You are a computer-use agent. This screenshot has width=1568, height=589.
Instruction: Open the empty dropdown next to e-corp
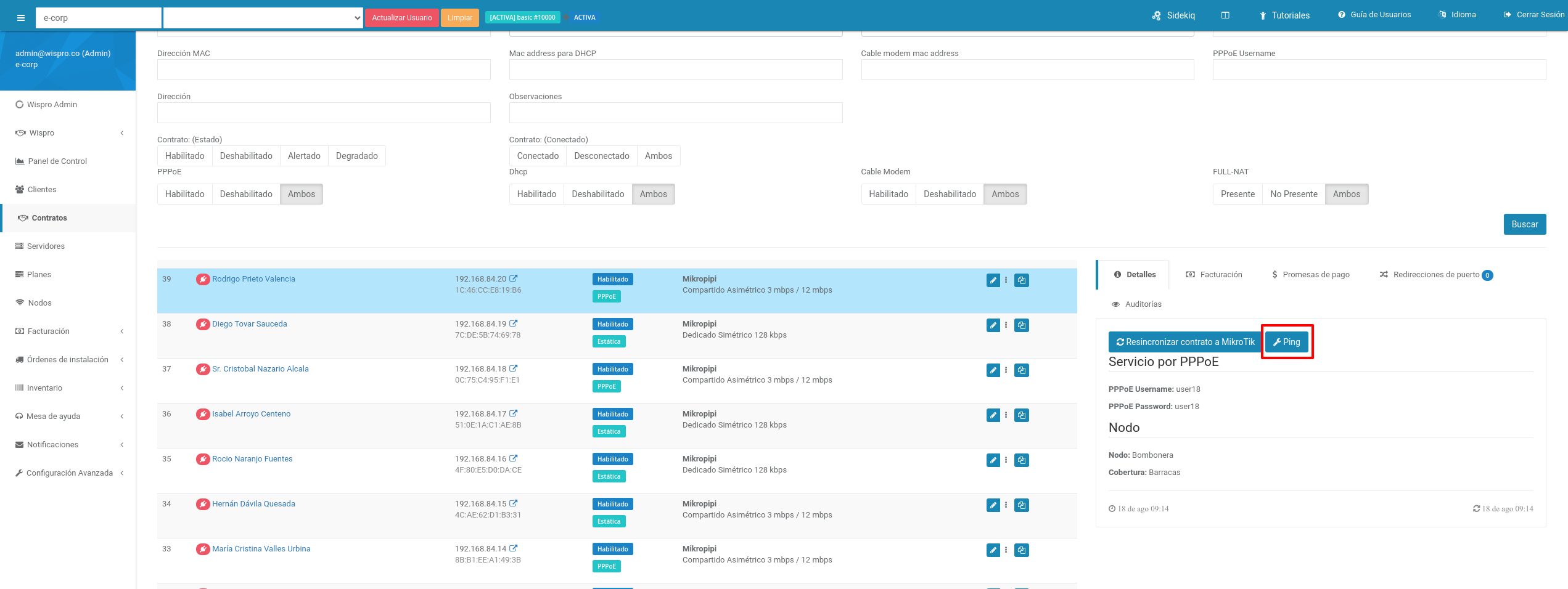tap(263, 18)
